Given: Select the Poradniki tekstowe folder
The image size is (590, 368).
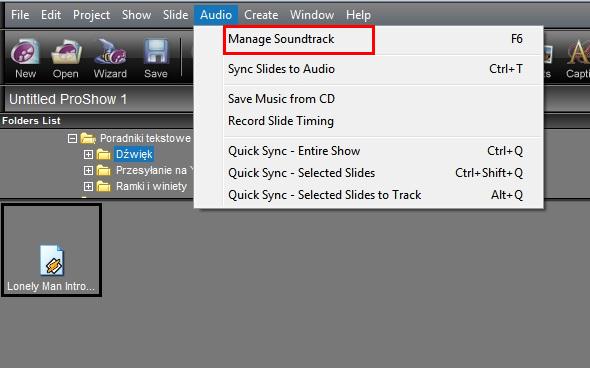Looking at the screenshot, I should 145,138.
